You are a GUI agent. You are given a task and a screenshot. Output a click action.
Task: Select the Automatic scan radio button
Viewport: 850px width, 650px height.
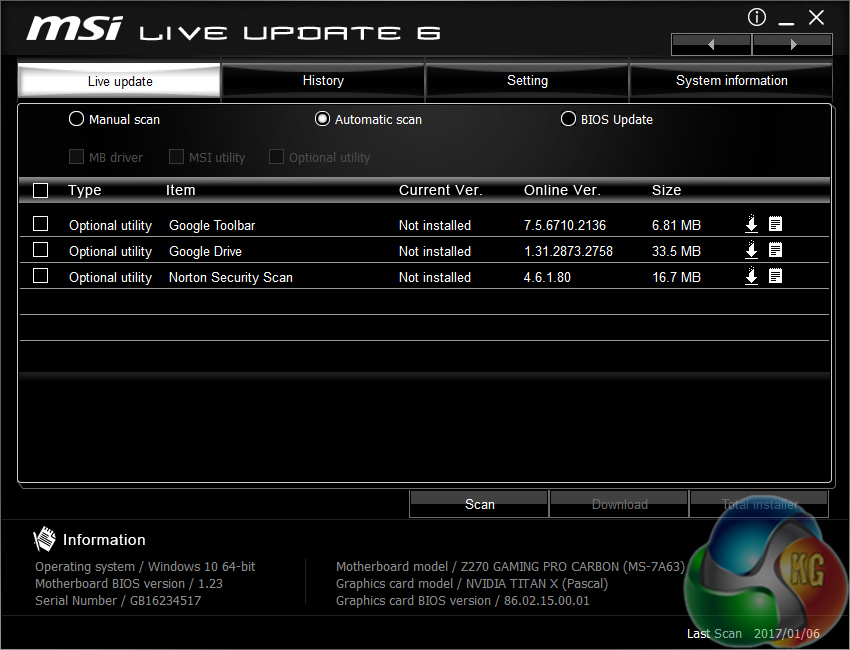[x=323, y=119]
